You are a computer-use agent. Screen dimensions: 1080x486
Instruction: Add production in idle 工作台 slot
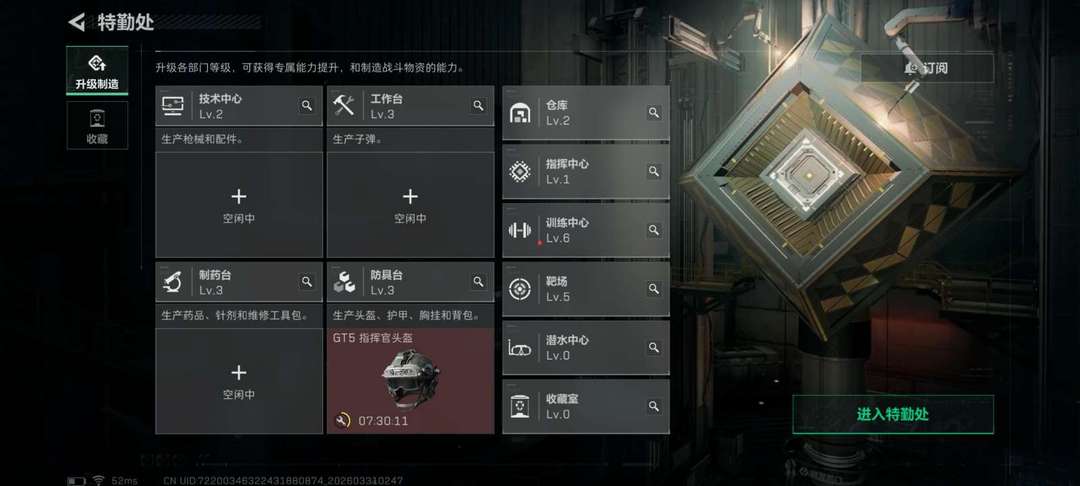pos(411,205)
